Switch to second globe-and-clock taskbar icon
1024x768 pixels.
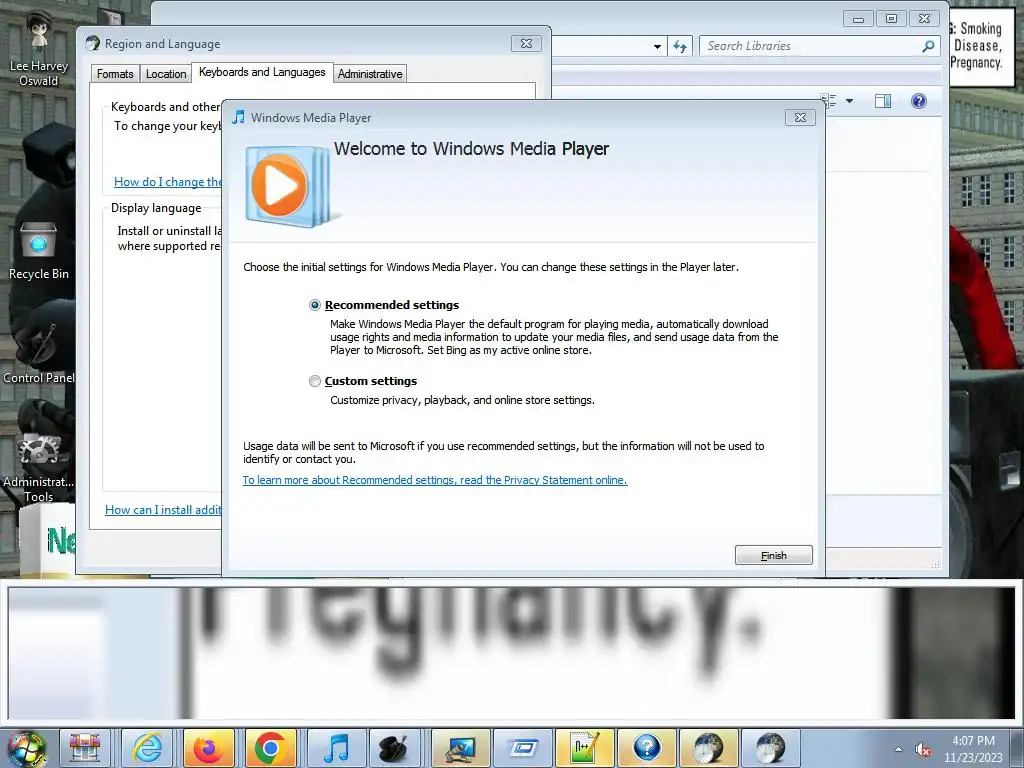click(770, 748)
